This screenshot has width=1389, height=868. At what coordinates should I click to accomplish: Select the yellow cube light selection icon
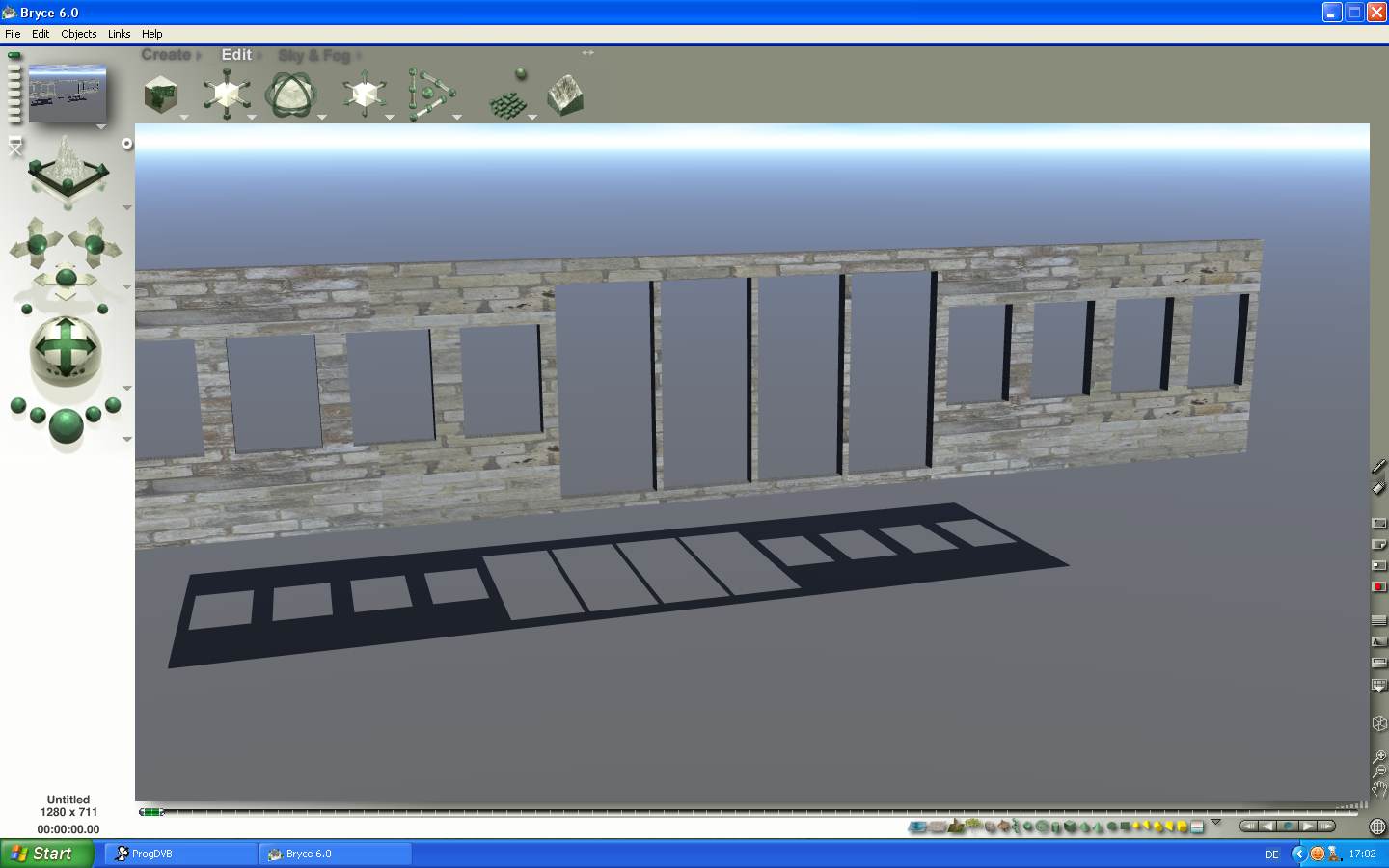(x=1182, y=827)
